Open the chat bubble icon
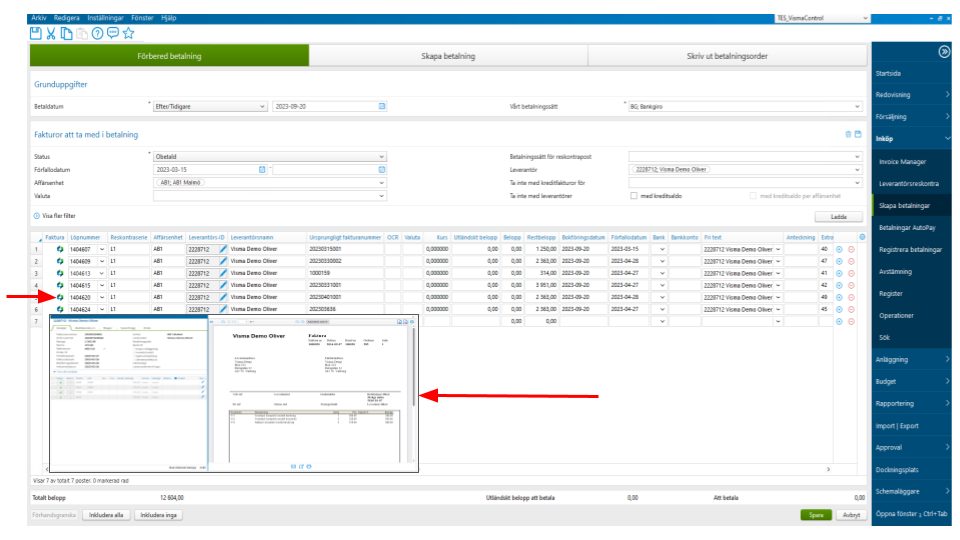Viewport: 960px width, 540px height. coord(113,33)
